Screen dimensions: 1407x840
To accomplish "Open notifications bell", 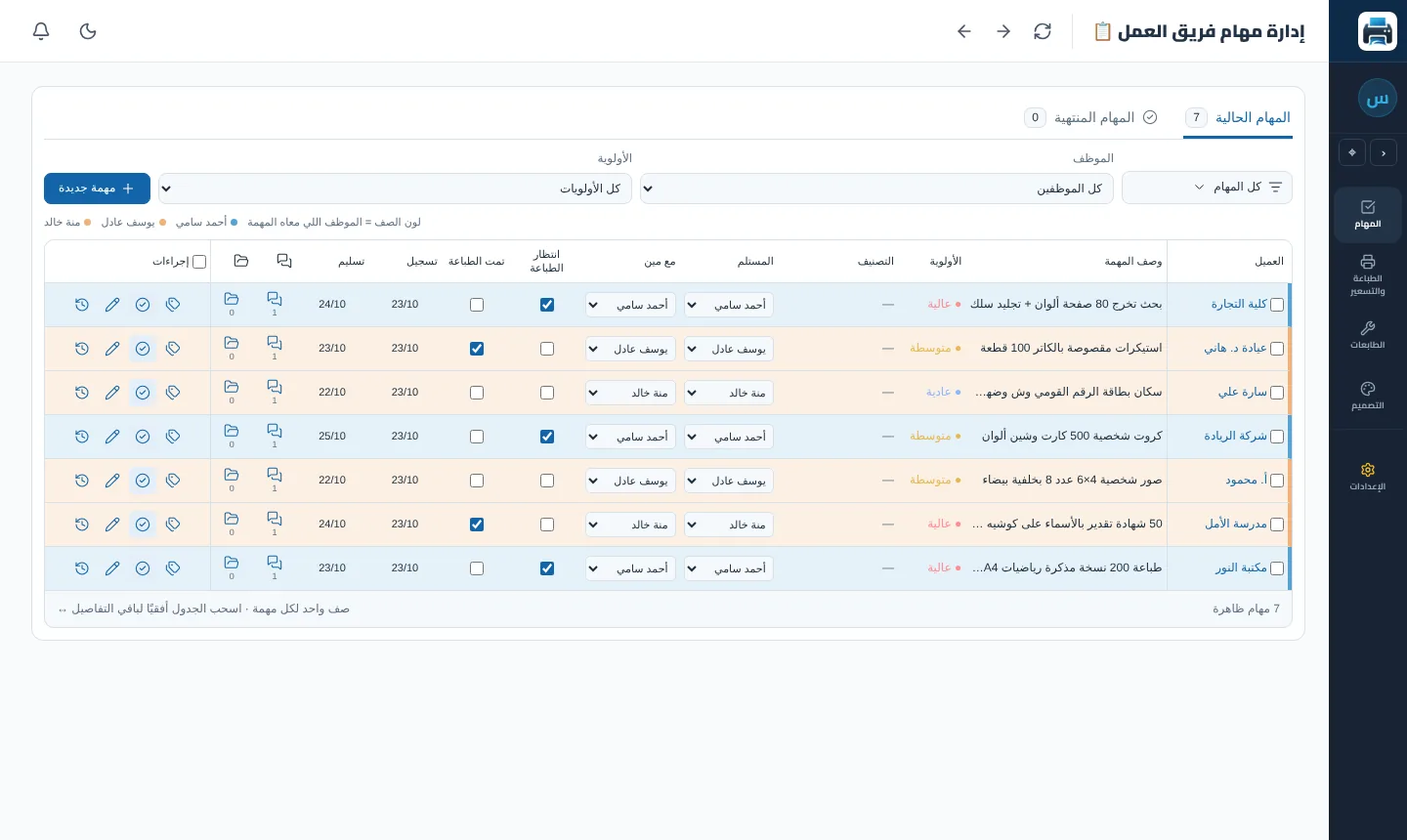I will (41, 31).
